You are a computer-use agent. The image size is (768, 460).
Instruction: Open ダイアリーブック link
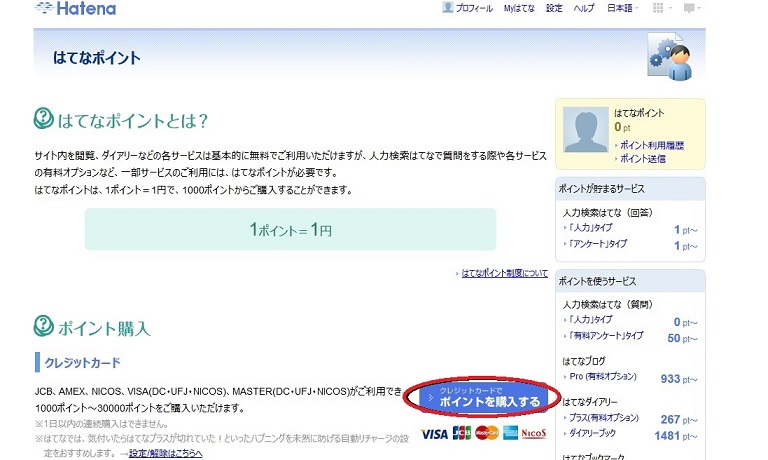tap(592, 433)
